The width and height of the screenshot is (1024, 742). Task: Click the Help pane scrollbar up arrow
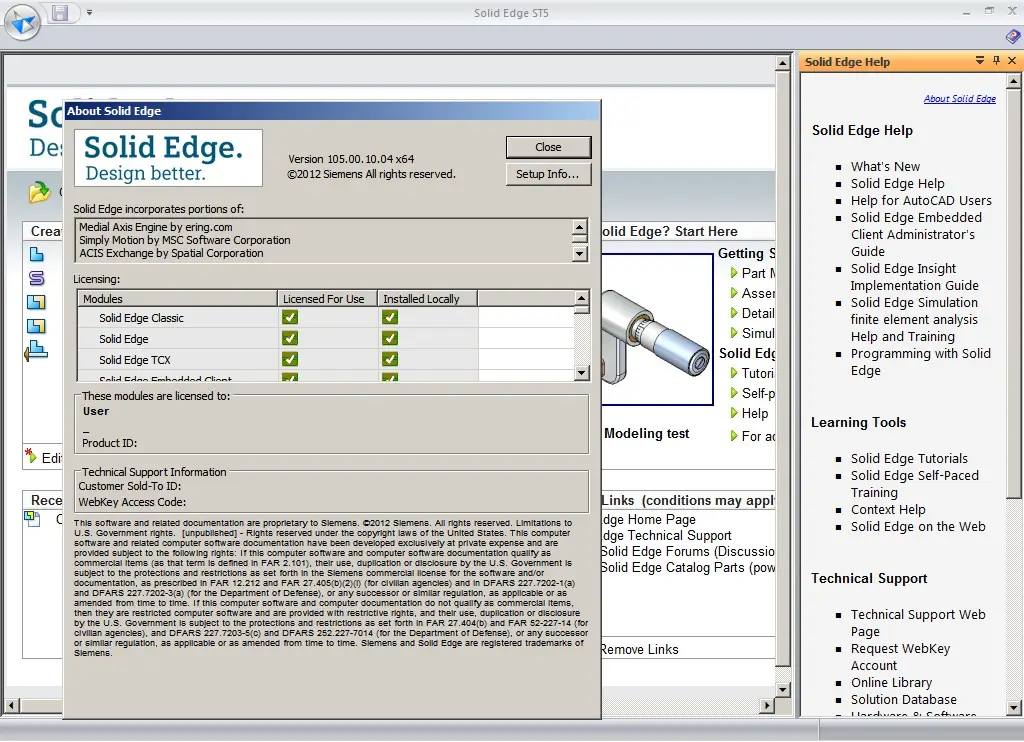(1014, 82)
